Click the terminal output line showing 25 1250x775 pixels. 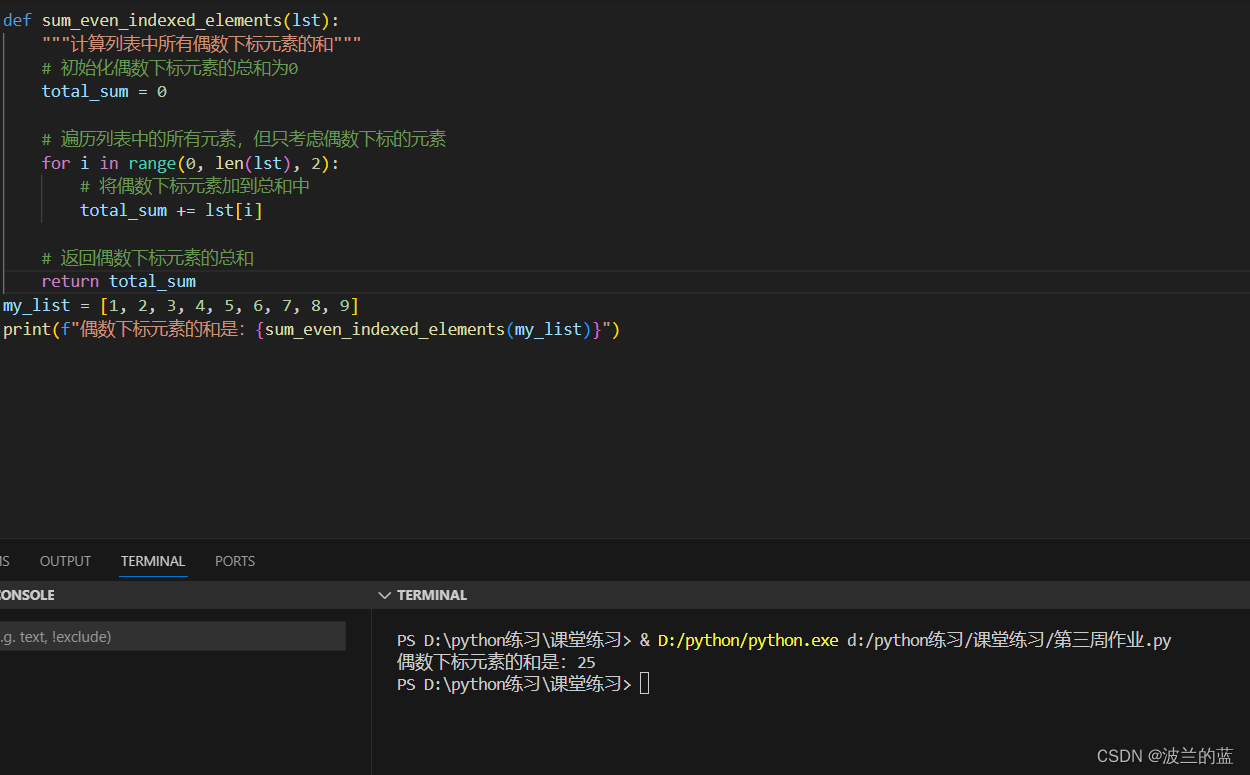[x=496, y=662]
